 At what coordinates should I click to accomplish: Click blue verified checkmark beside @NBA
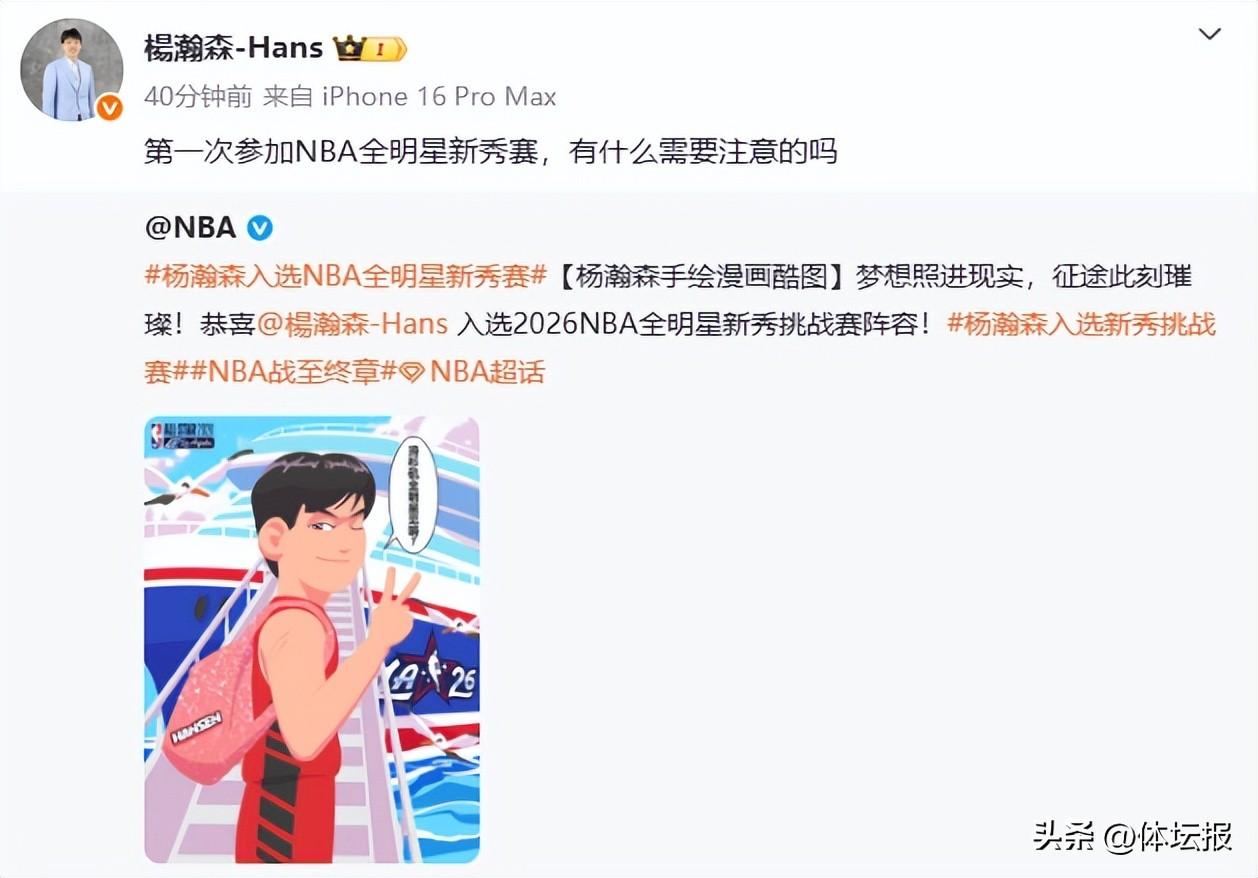pos(259,227)
